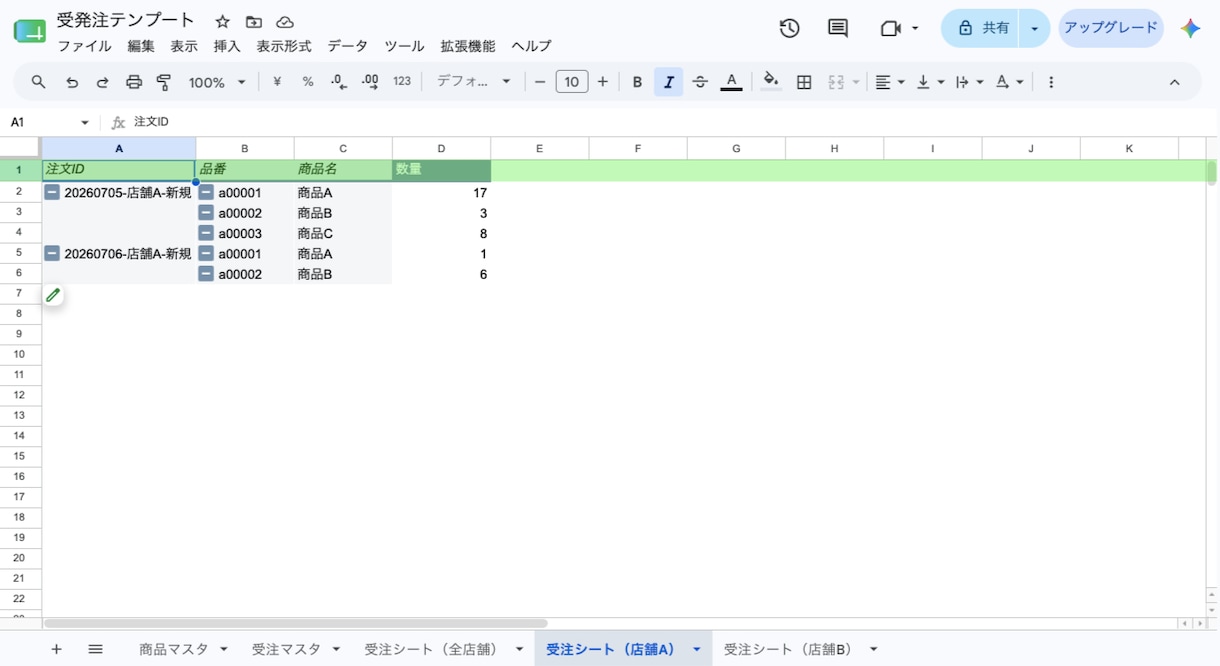Click the video call camera icon
The width and height of the screenshot is (1220, 666).
click(890, 28)
